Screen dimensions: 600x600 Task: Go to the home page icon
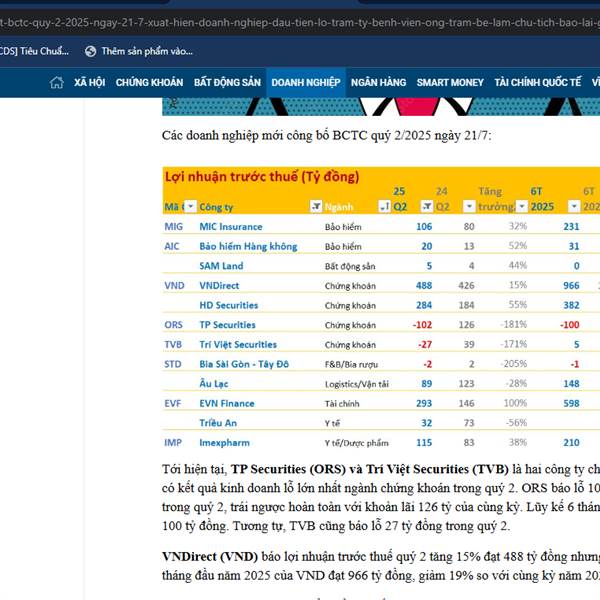[56, 82]
